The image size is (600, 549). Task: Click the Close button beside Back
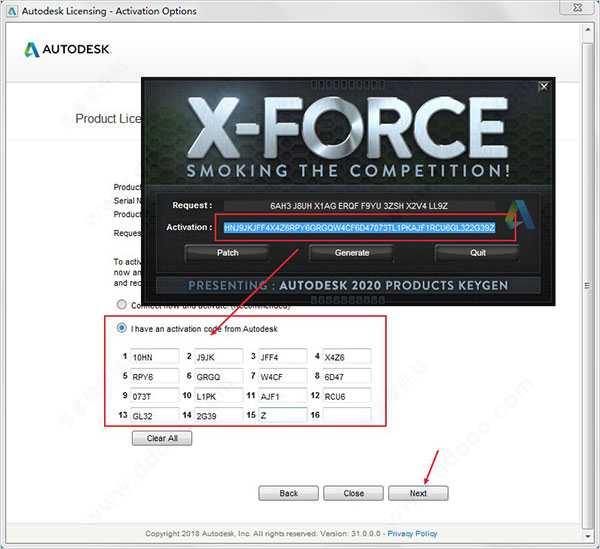[353, 493]
